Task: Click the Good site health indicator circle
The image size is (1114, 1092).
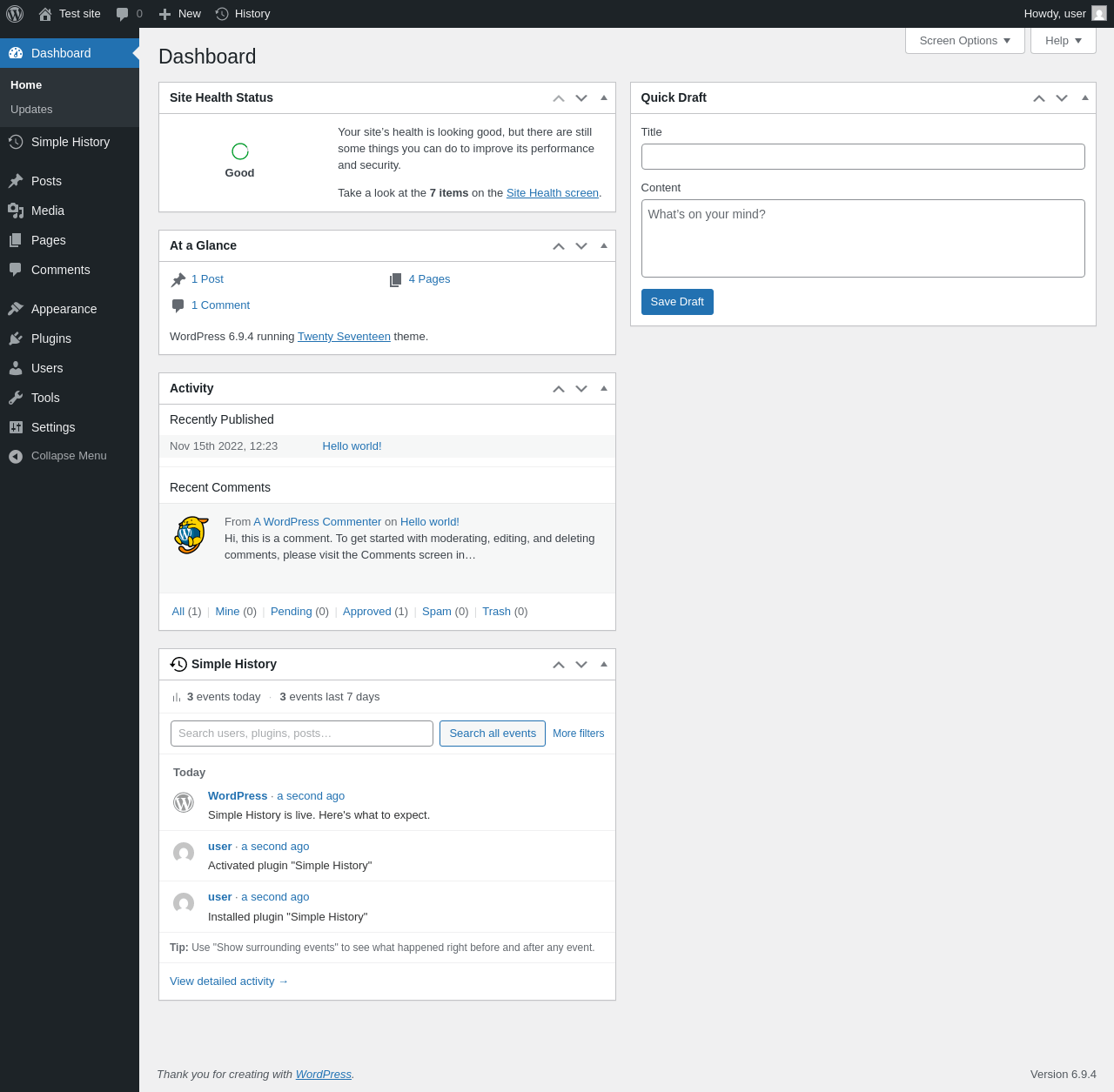Action: pos(240,151)
